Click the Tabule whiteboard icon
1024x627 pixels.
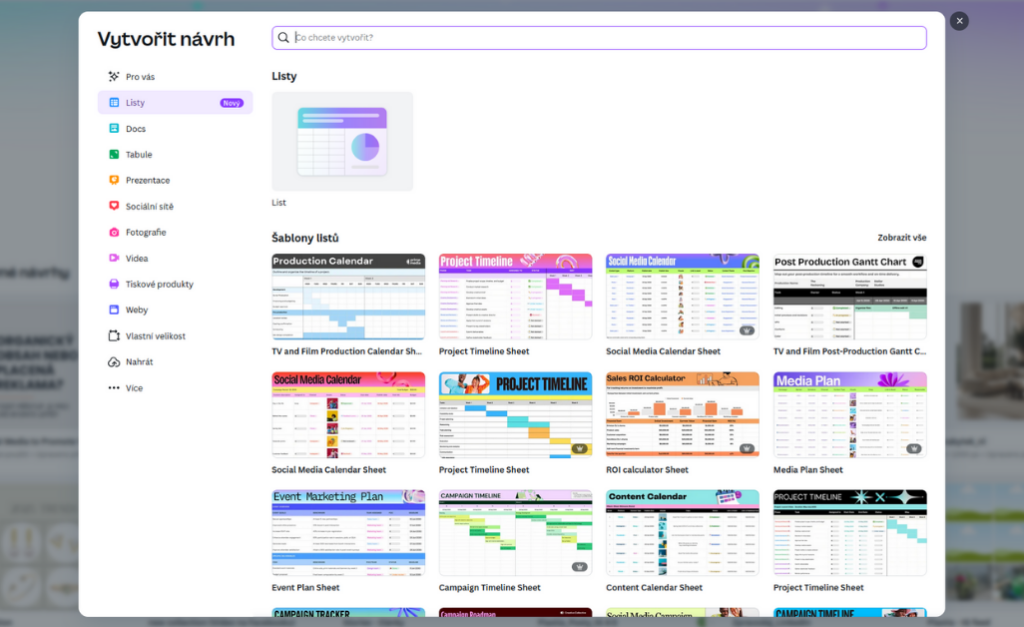114,154
